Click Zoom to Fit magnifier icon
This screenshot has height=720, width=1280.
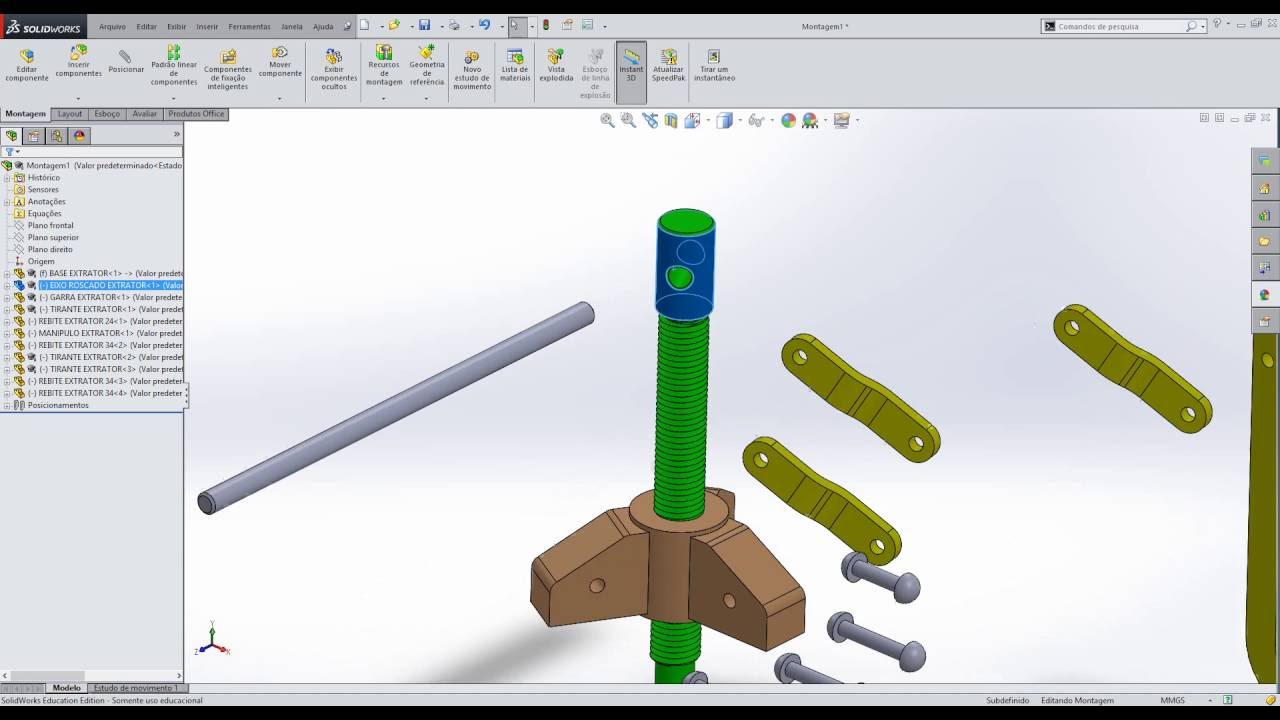tap(607, 120)
